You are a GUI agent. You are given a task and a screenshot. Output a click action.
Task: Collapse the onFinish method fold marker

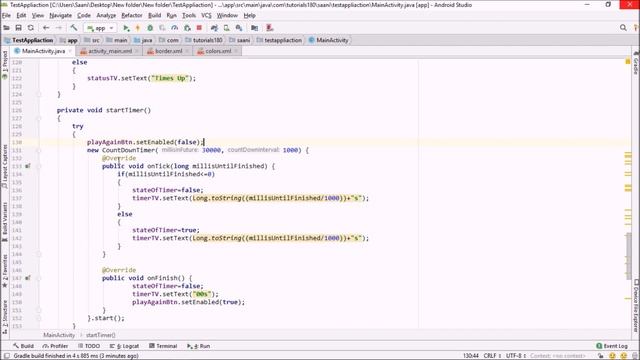[x=39, y=278]
